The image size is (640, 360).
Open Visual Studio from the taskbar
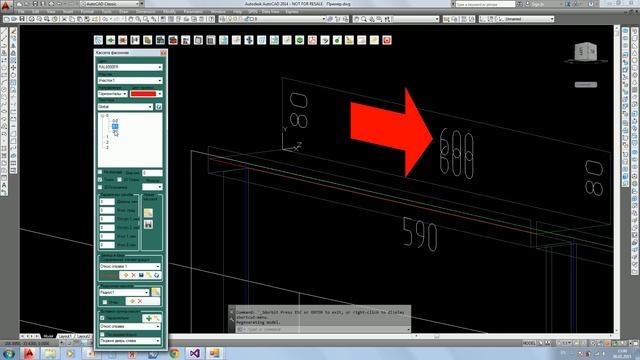(195, 353)
